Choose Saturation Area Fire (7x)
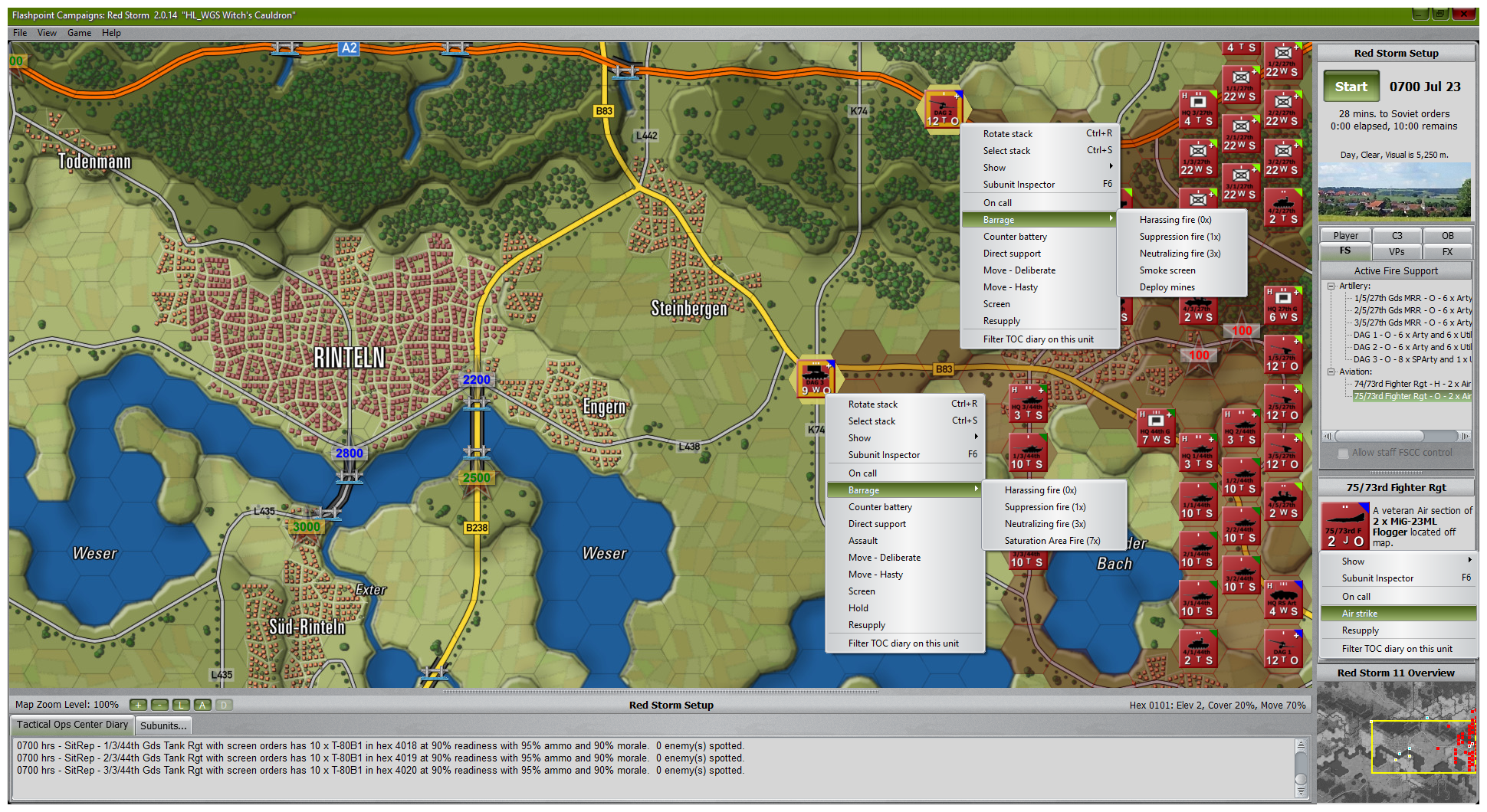 click(1053, 541)
